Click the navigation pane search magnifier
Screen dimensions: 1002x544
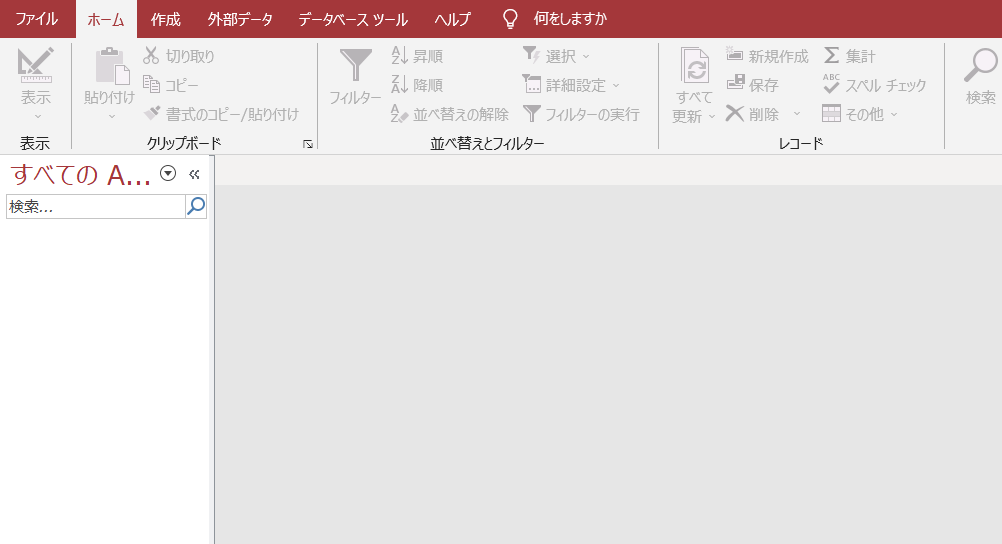pos(196,206)
